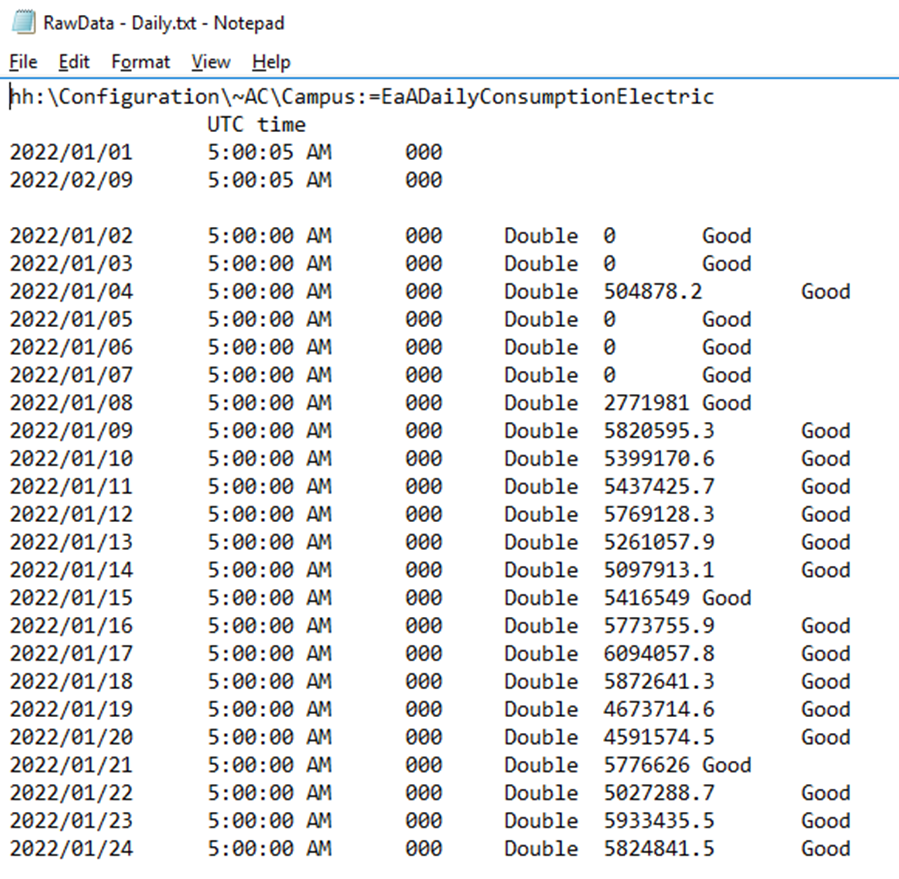Screen dimensions: 899x879
Task: Click the value 5097913.1
Action: (x=659, y=570)
